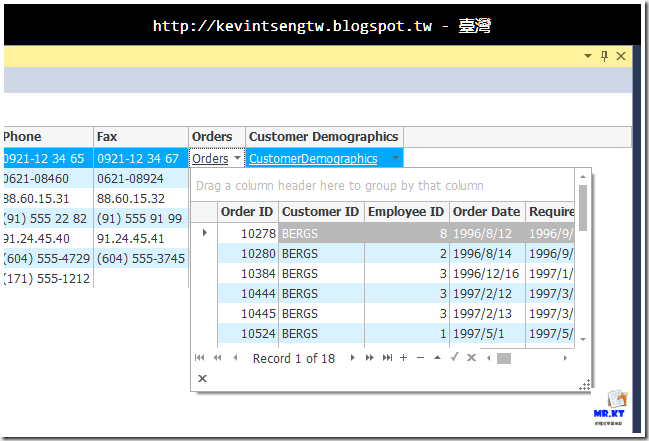Open window position dropdown arrow in yellow bar
The height and width of the screenshot is (441, 649).
pyautogui.click(x=588, y=56)
